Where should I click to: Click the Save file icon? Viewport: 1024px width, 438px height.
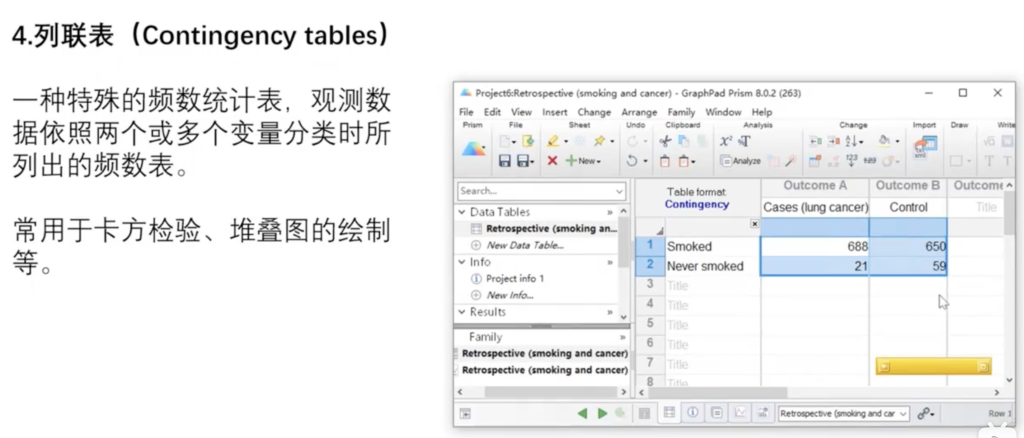click(x=505, y=161)
